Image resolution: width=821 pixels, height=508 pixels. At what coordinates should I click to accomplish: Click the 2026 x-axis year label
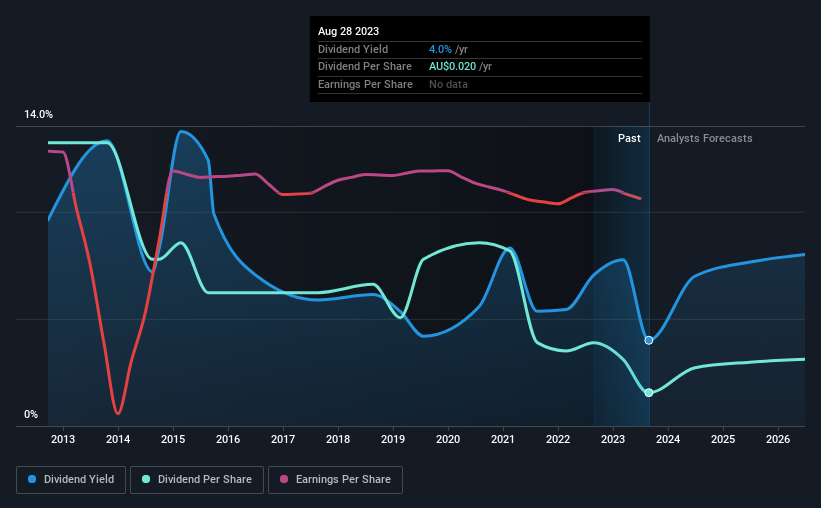click(778, 439)
